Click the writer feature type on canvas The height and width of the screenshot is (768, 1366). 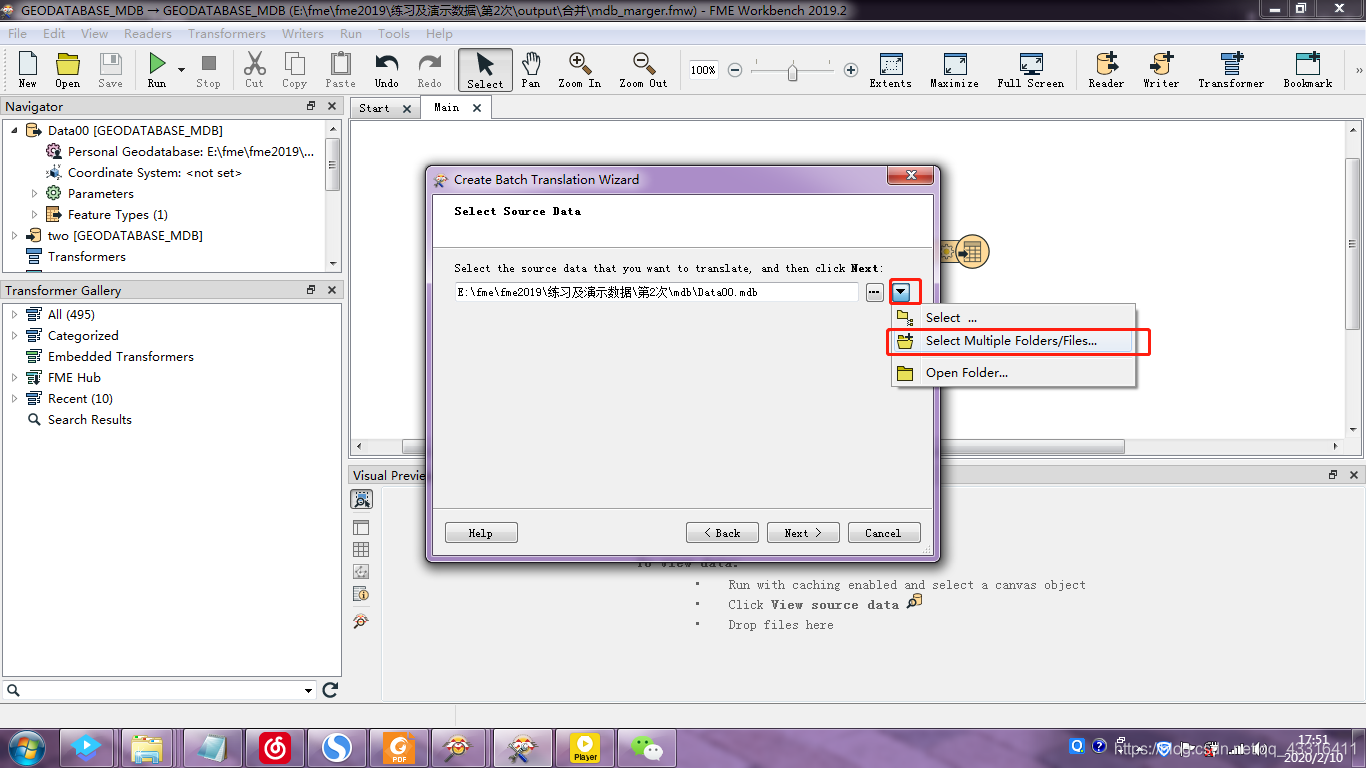(971, 252)
